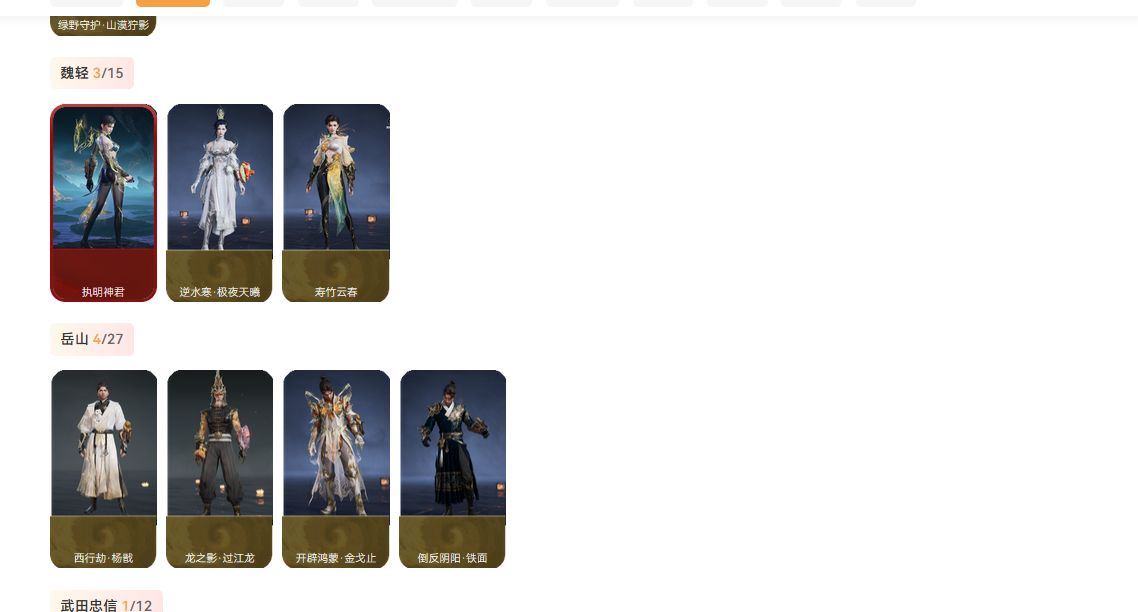Viewport: 1138px width, 612px height.
Task: Select 西行劫·杨戬 white robe skin
Action: [103, 469]
